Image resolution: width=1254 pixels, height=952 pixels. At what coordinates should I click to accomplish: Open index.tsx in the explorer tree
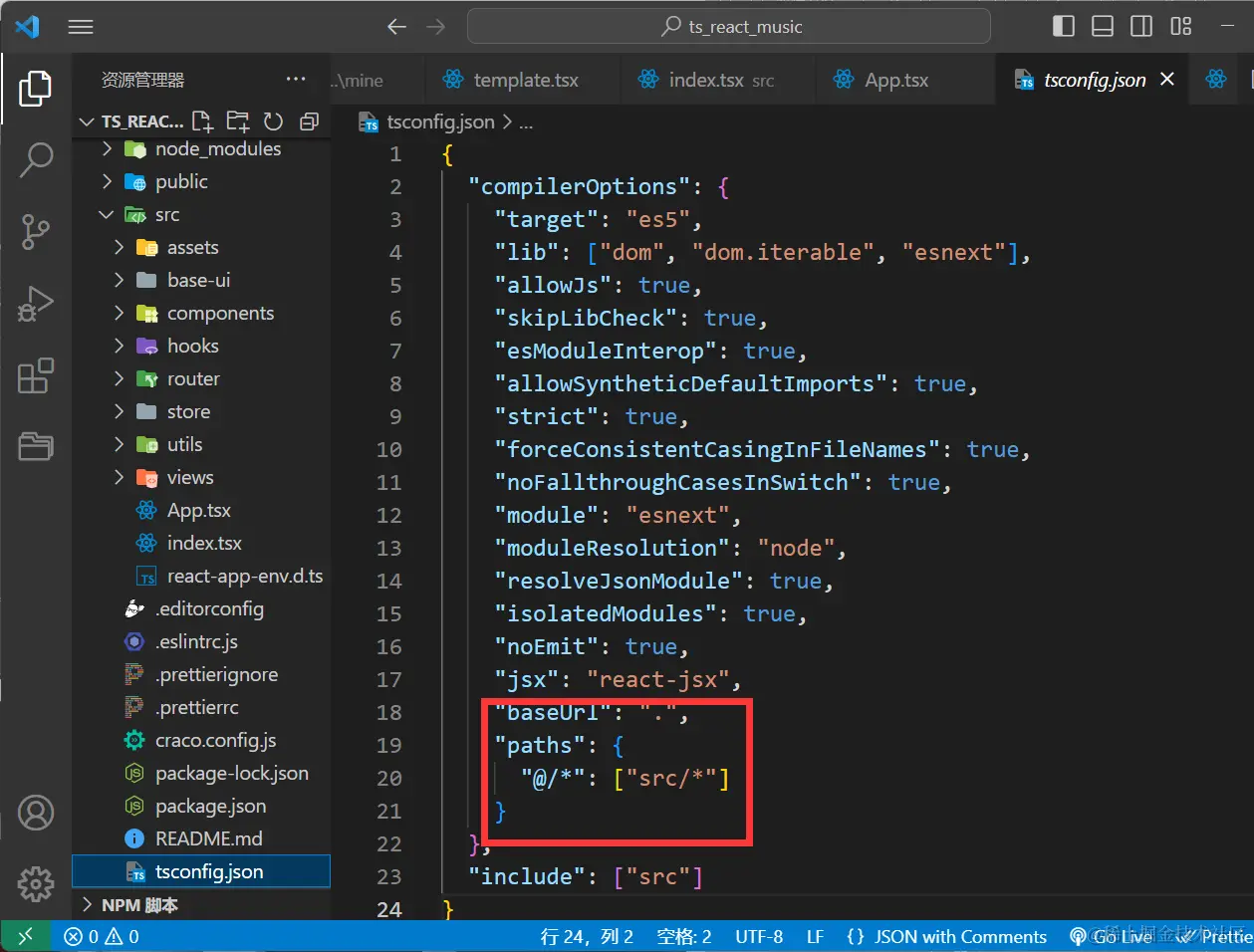click(204, 543)
